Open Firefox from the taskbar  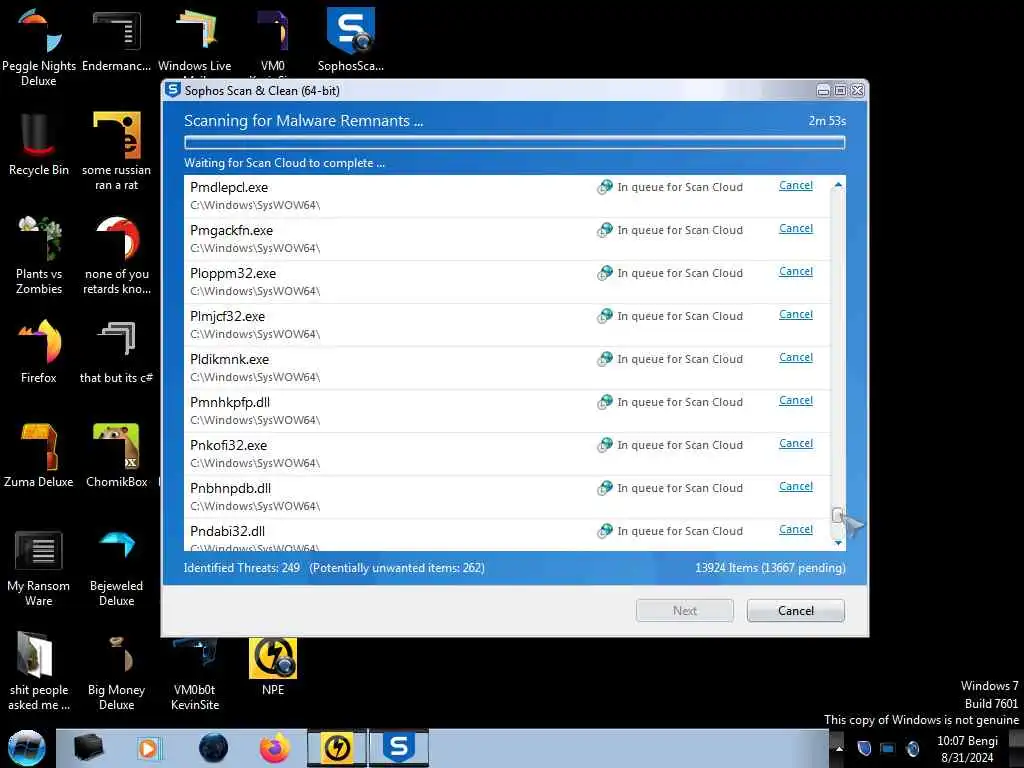275,748
